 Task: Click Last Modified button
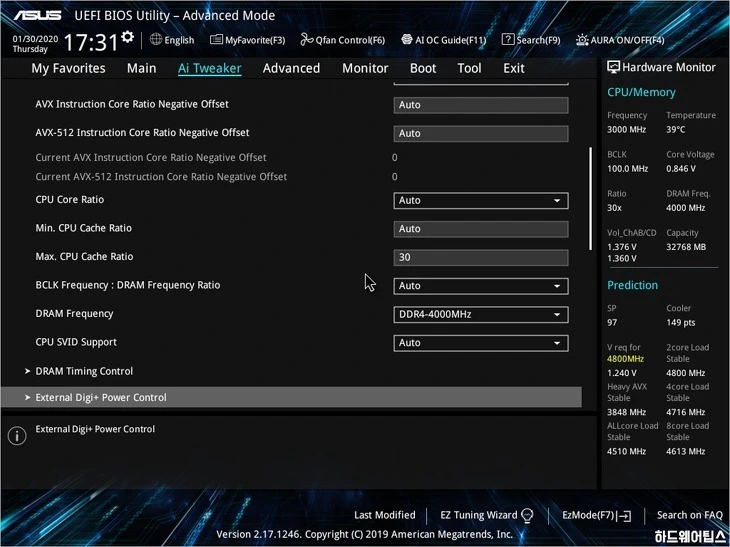(x=385, y=515)
